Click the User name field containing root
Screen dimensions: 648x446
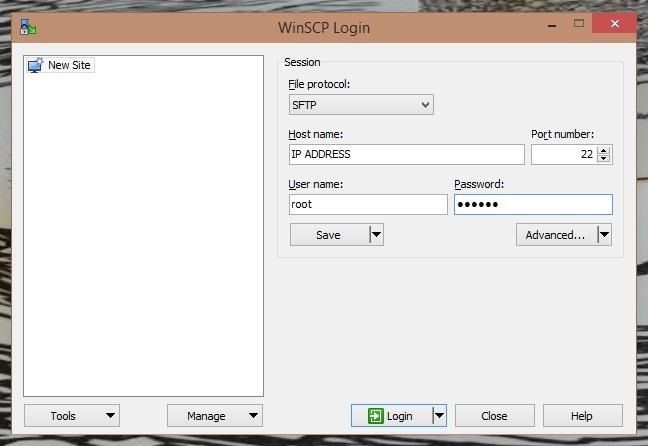[367, 204]
